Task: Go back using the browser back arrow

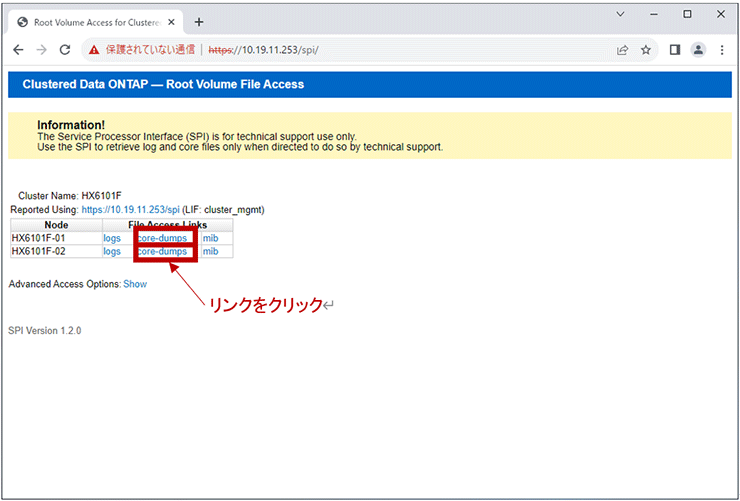Action: (18, 50)
